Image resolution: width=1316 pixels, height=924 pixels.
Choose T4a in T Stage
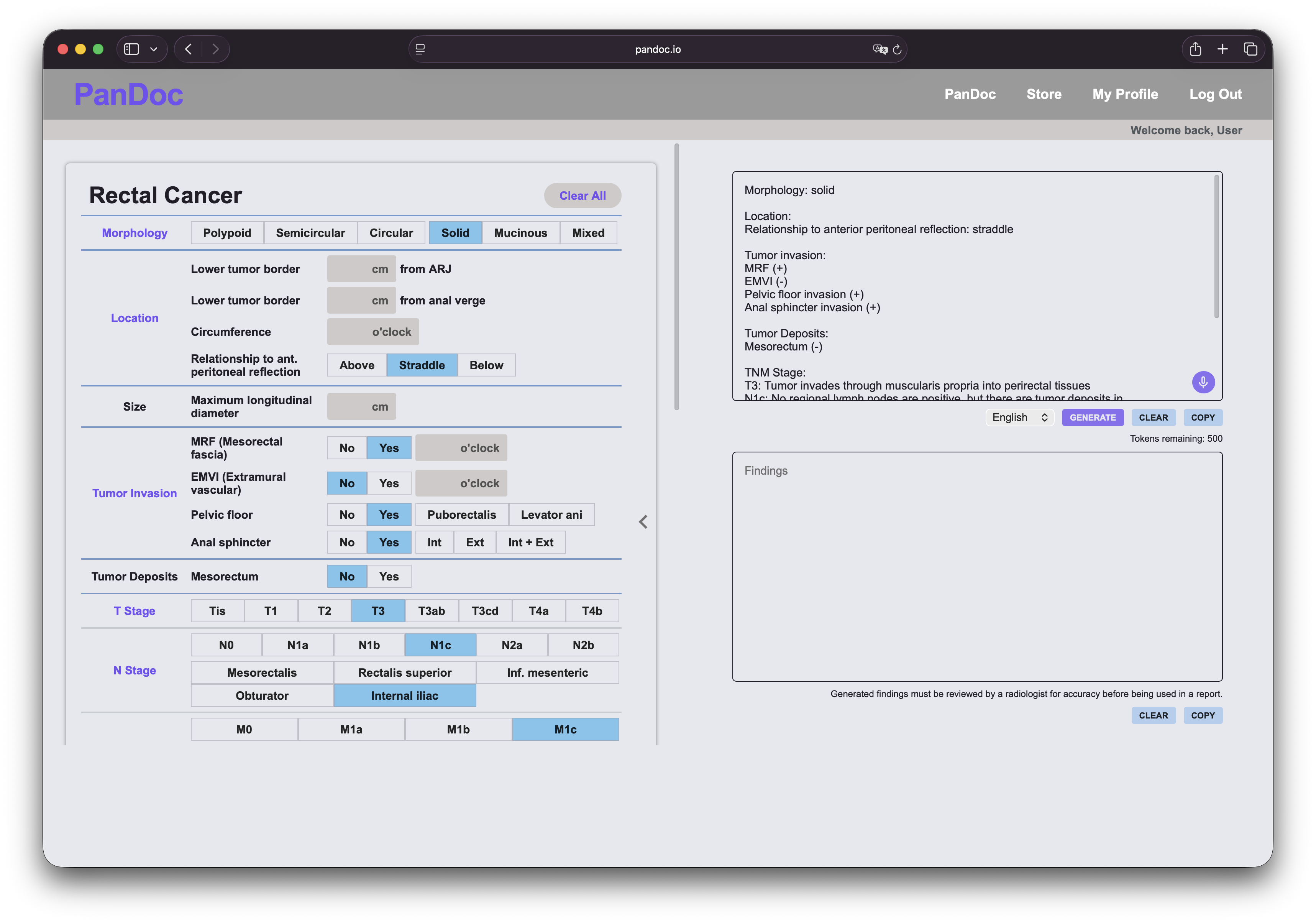coord(538,611)
